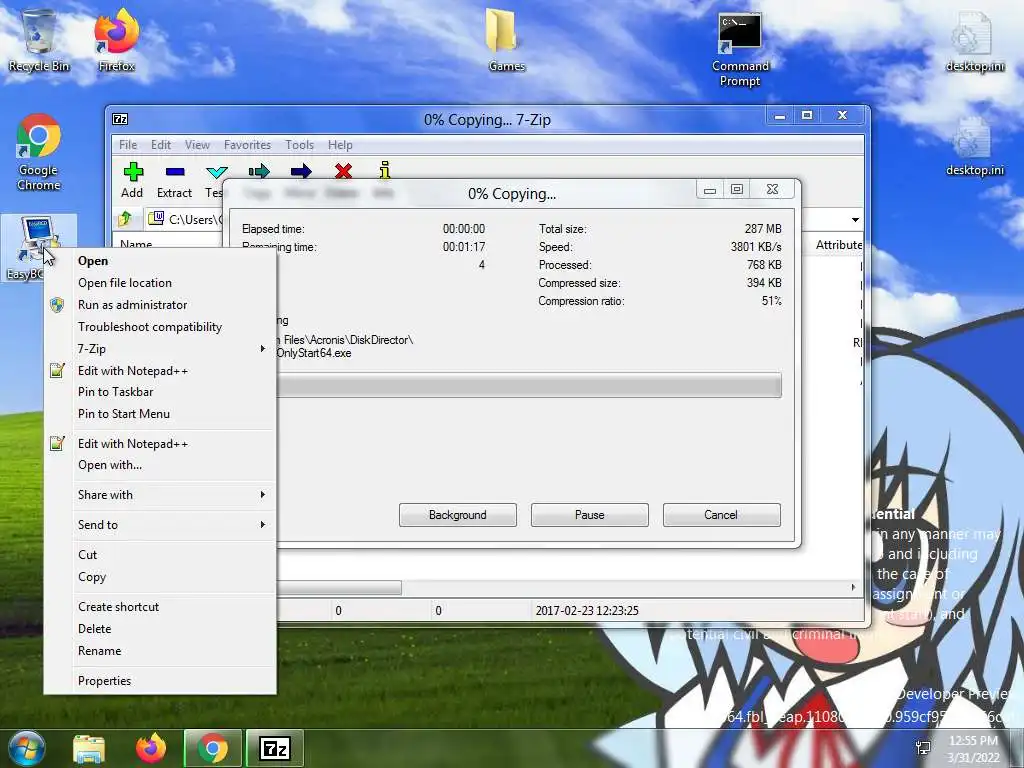Screen dimensions: 1024x768
Task: Choose Delete in the context menu
Action: (160, 629)
